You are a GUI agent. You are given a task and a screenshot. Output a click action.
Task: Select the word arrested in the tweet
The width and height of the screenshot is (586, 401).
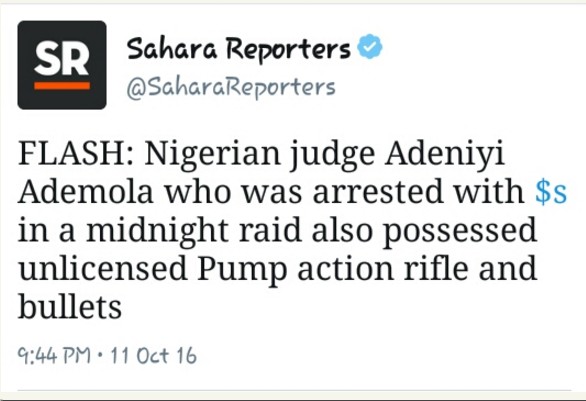pyautogui.click(x=377, y=192)
